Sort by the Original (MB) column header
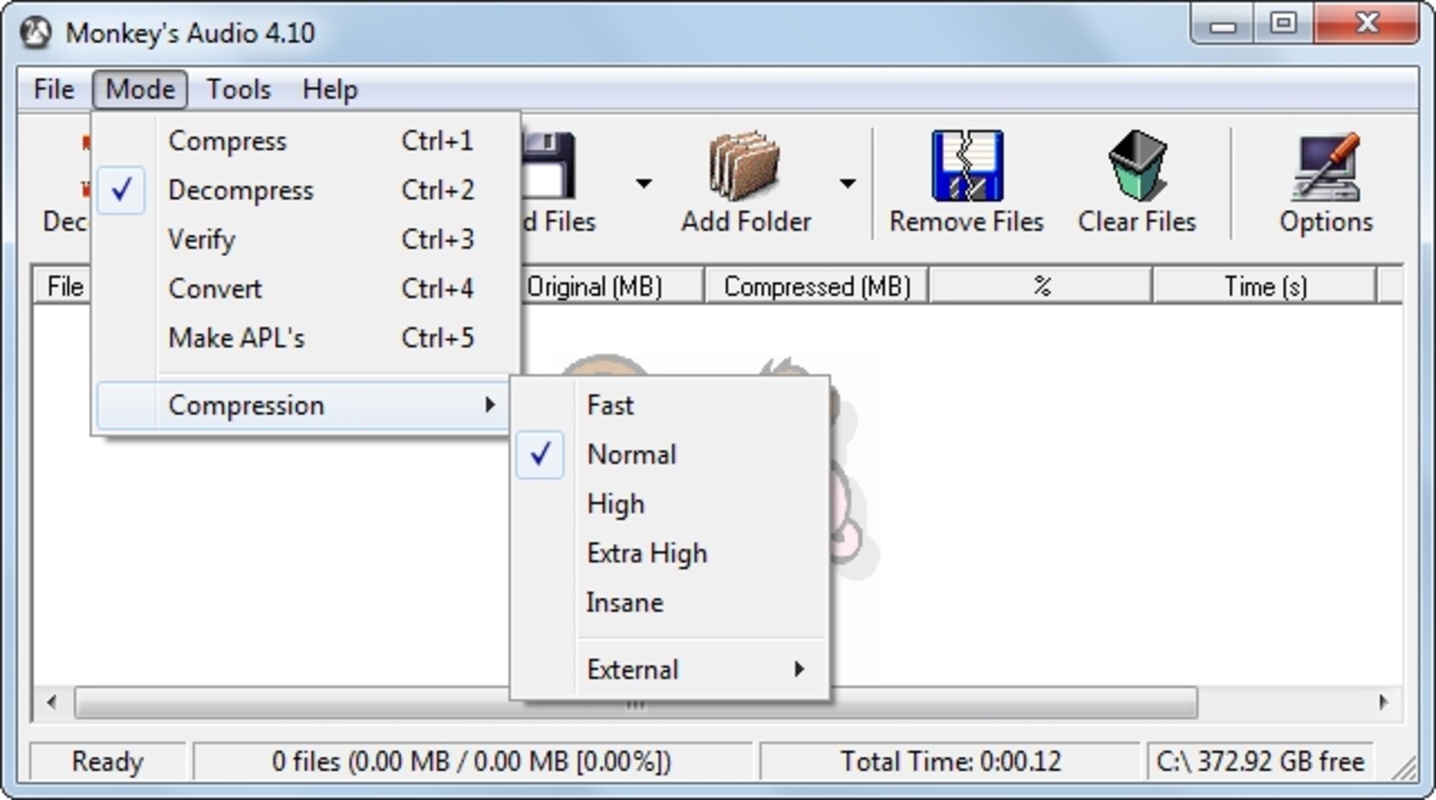Viewport: 1436px width, 800px height. pyautogui.click(x=612, y=286)
